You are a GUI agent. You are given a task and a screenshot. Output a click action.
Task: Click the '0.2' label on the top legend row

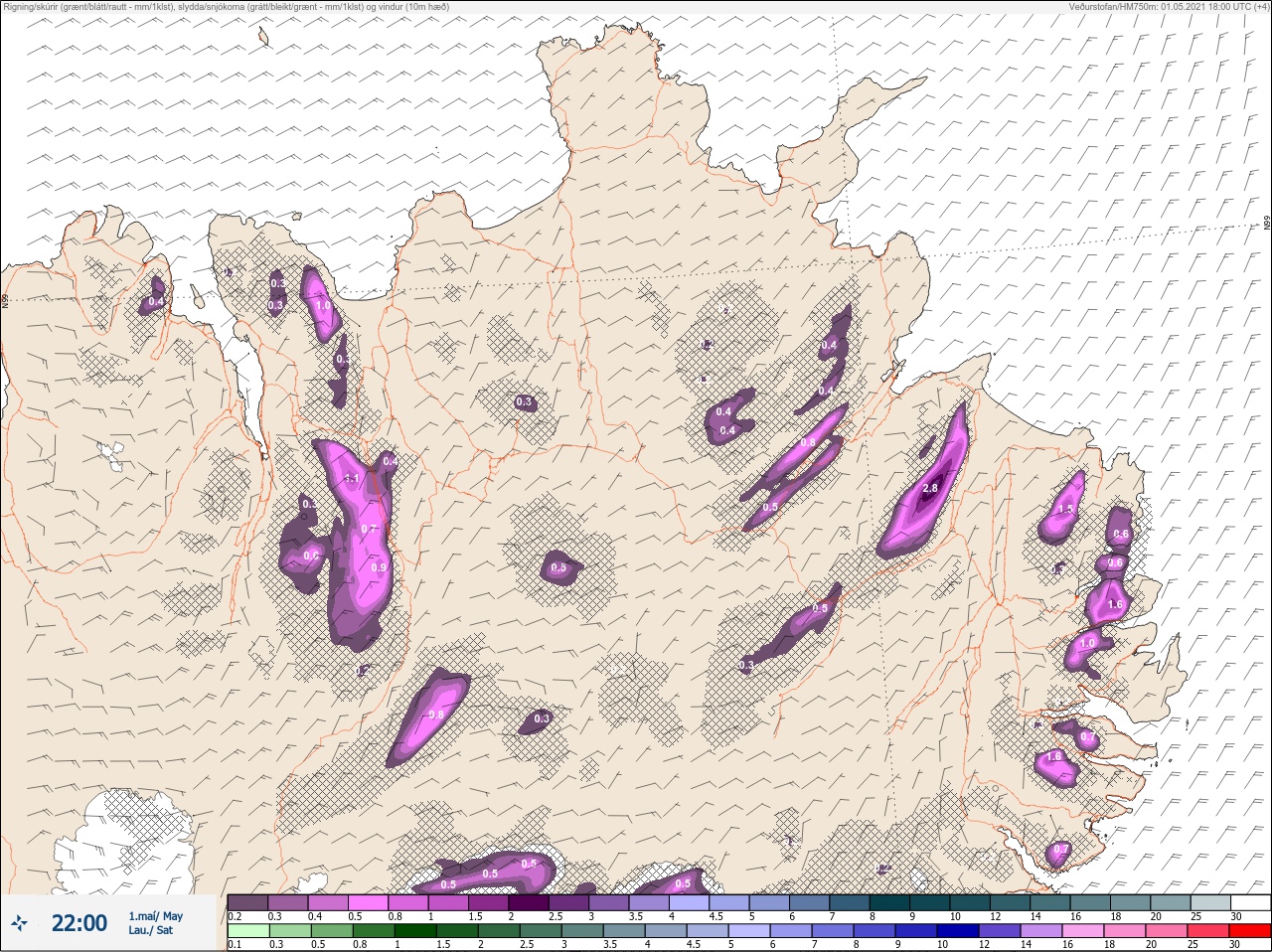pos(235,916)
